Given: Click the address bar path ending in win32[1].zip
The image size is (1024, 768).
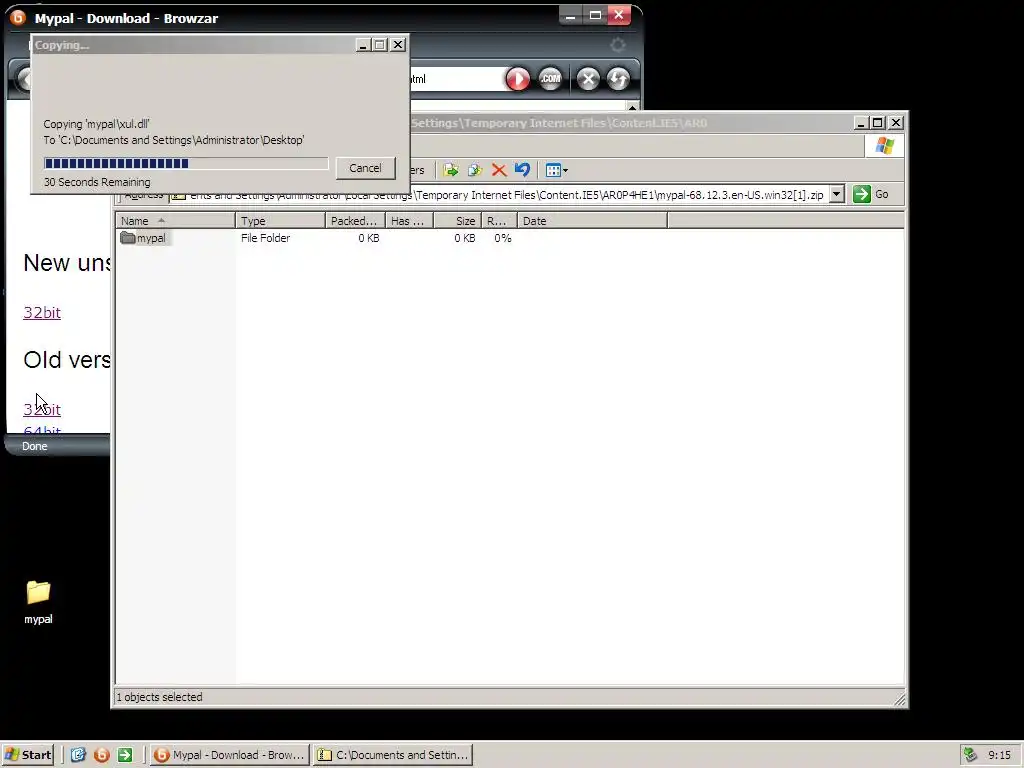Looking at the screenshot, I should click(x=506, y=195).
